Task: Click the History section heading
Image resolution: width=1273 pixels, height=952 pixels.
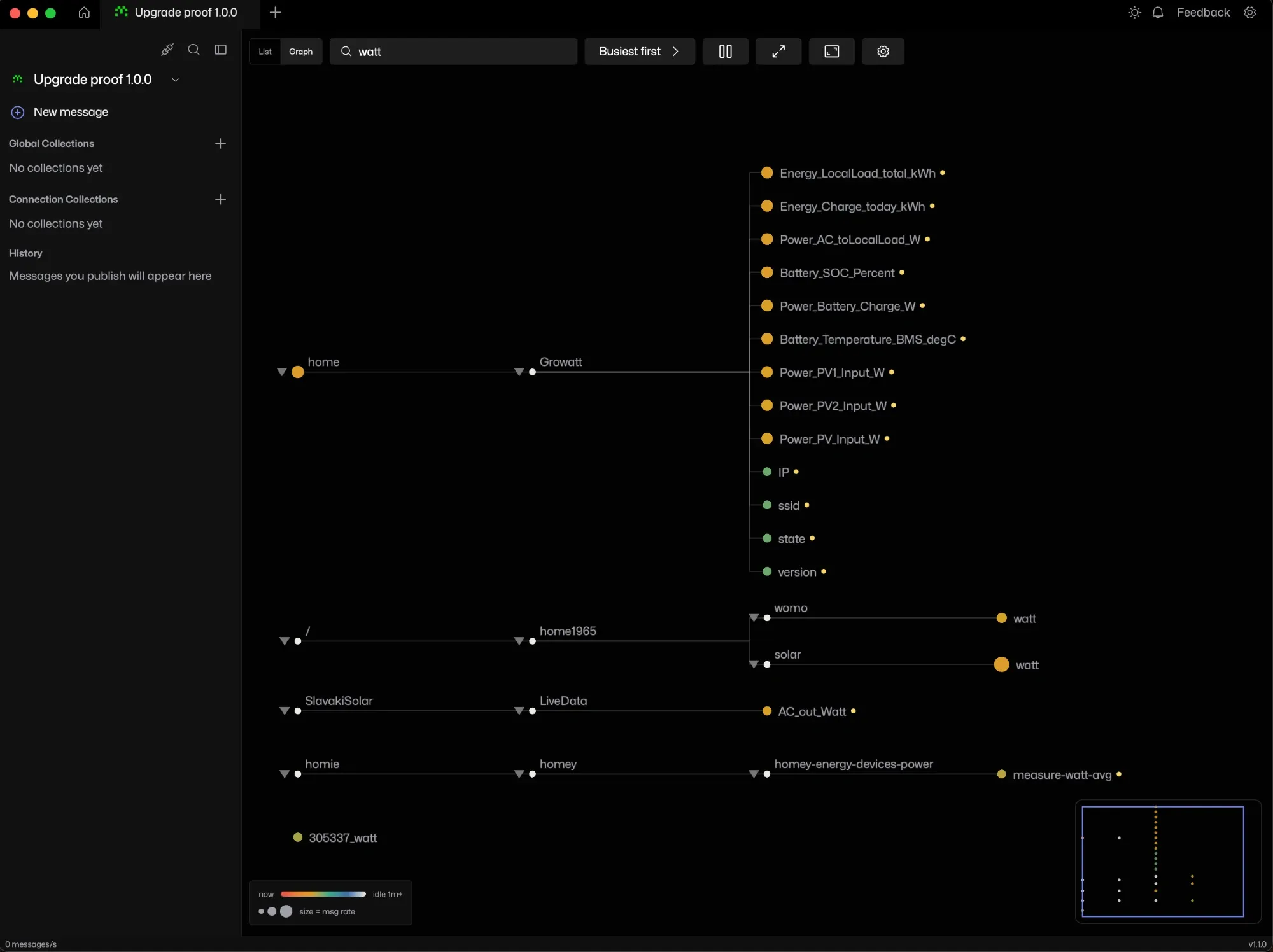Action: click(25, 253)
